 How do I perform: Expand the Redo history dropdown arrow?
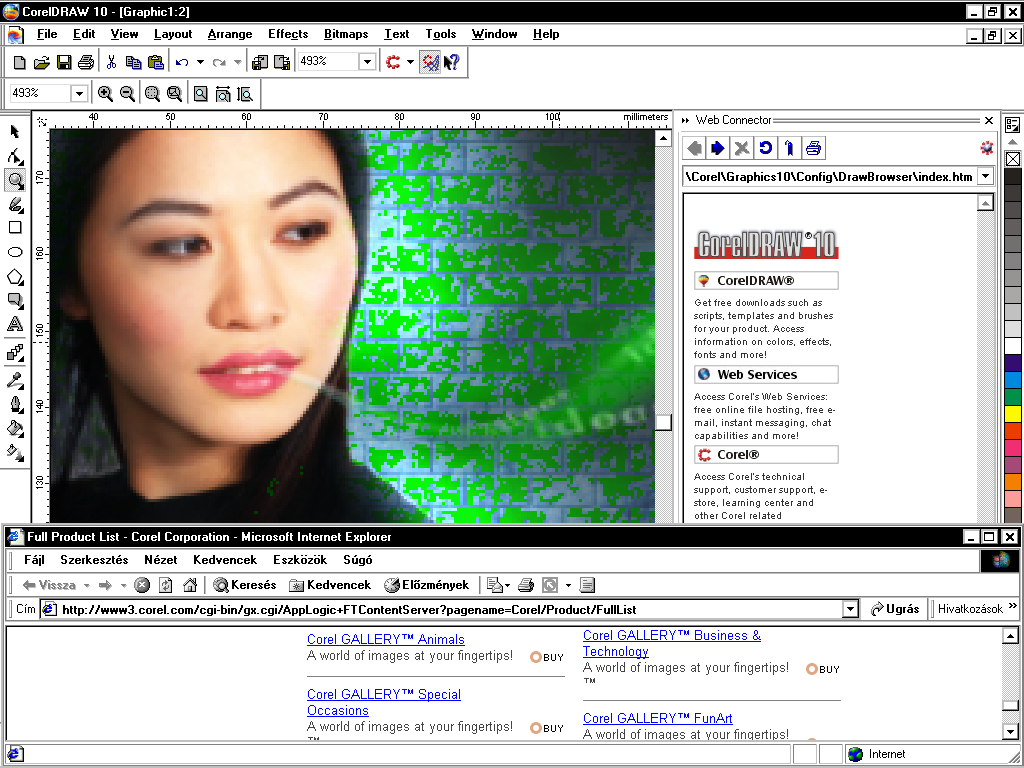coord(238,62)
